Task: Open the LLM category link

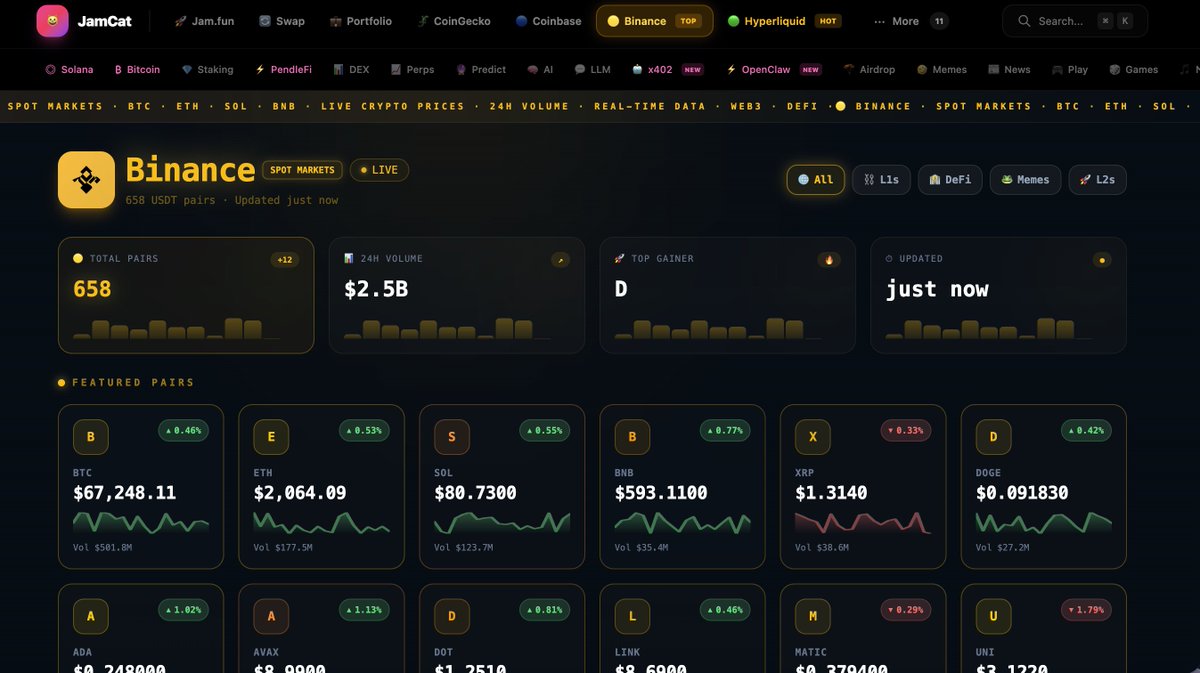Action: click(592, 70)
